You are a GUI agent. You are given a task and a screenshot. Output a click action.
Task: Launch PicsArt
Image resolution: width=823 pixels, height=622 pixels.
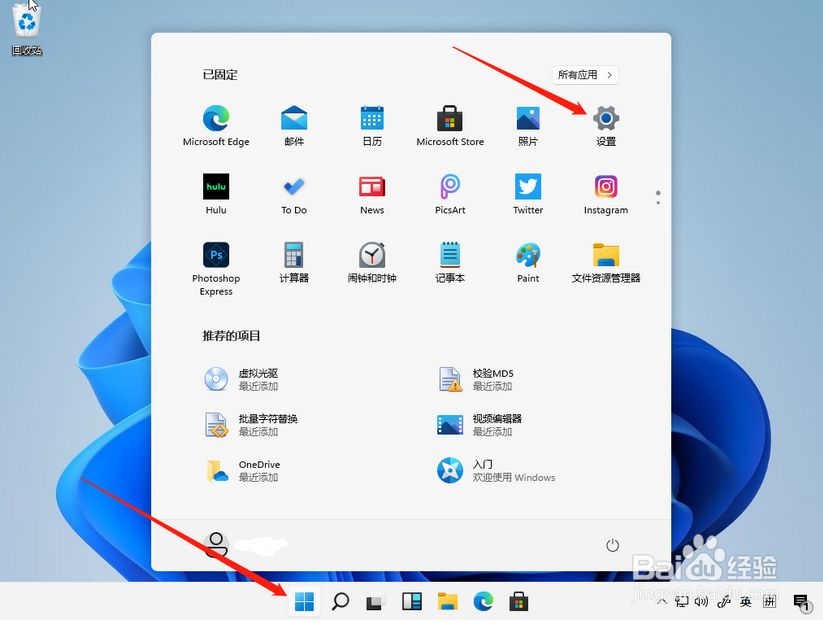pos(450,194)
